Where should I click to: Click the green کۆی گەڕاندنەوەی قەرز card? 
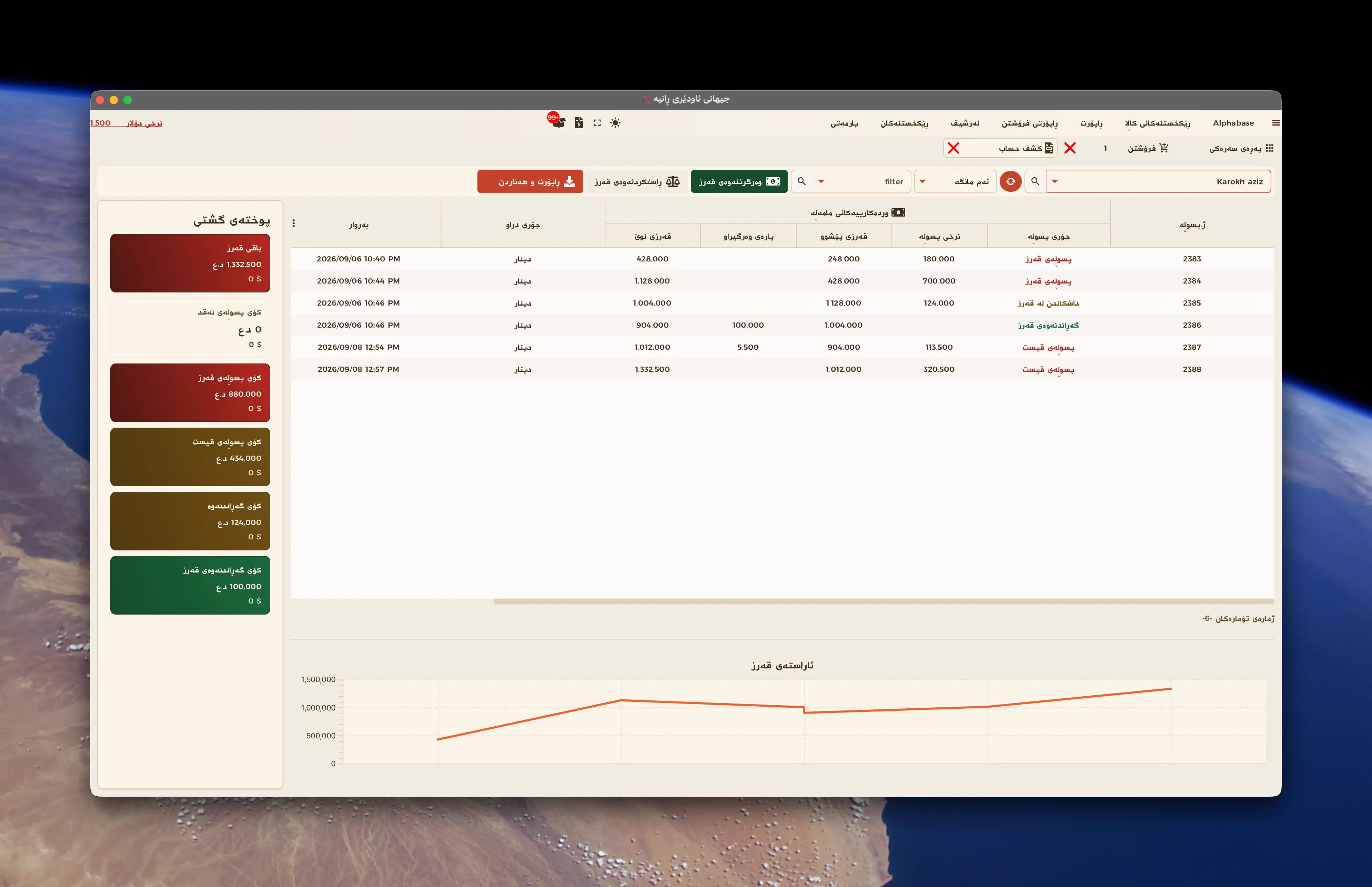coord(190,585)
